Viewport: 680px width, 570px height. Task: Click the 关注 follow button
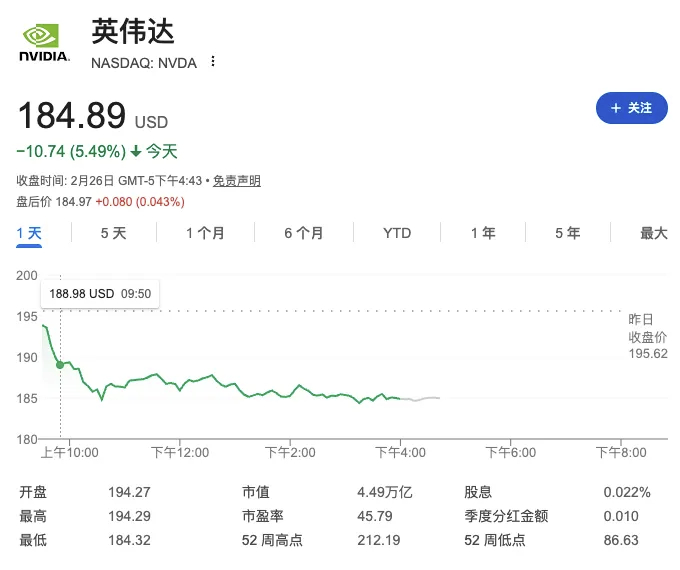(x=631, y=108)
